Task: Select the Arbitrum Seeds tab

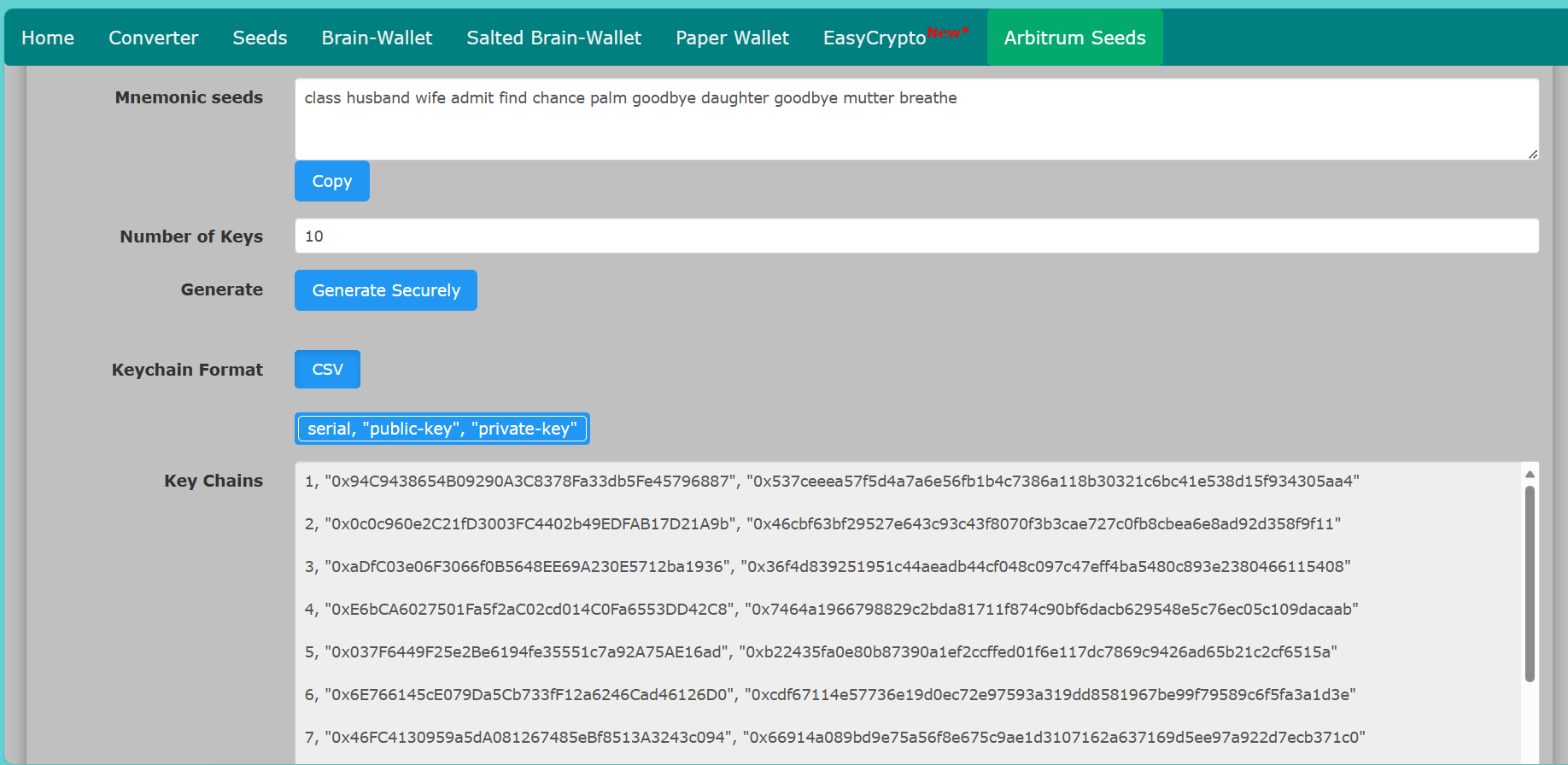Action: pos(1074,38)
